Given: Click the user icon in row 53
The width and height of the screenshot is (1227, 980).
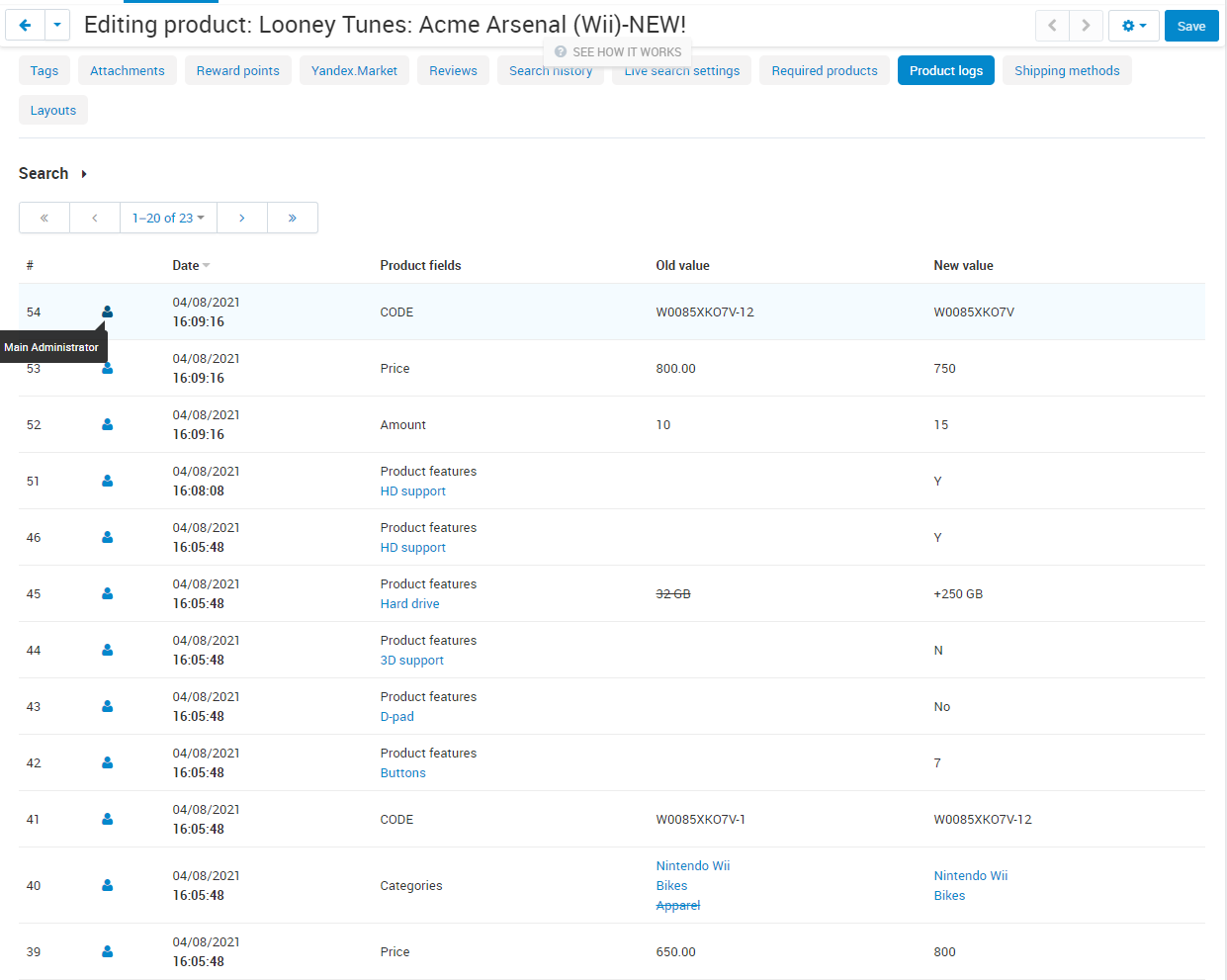Looking at the screenshot, I should point(107,368).
